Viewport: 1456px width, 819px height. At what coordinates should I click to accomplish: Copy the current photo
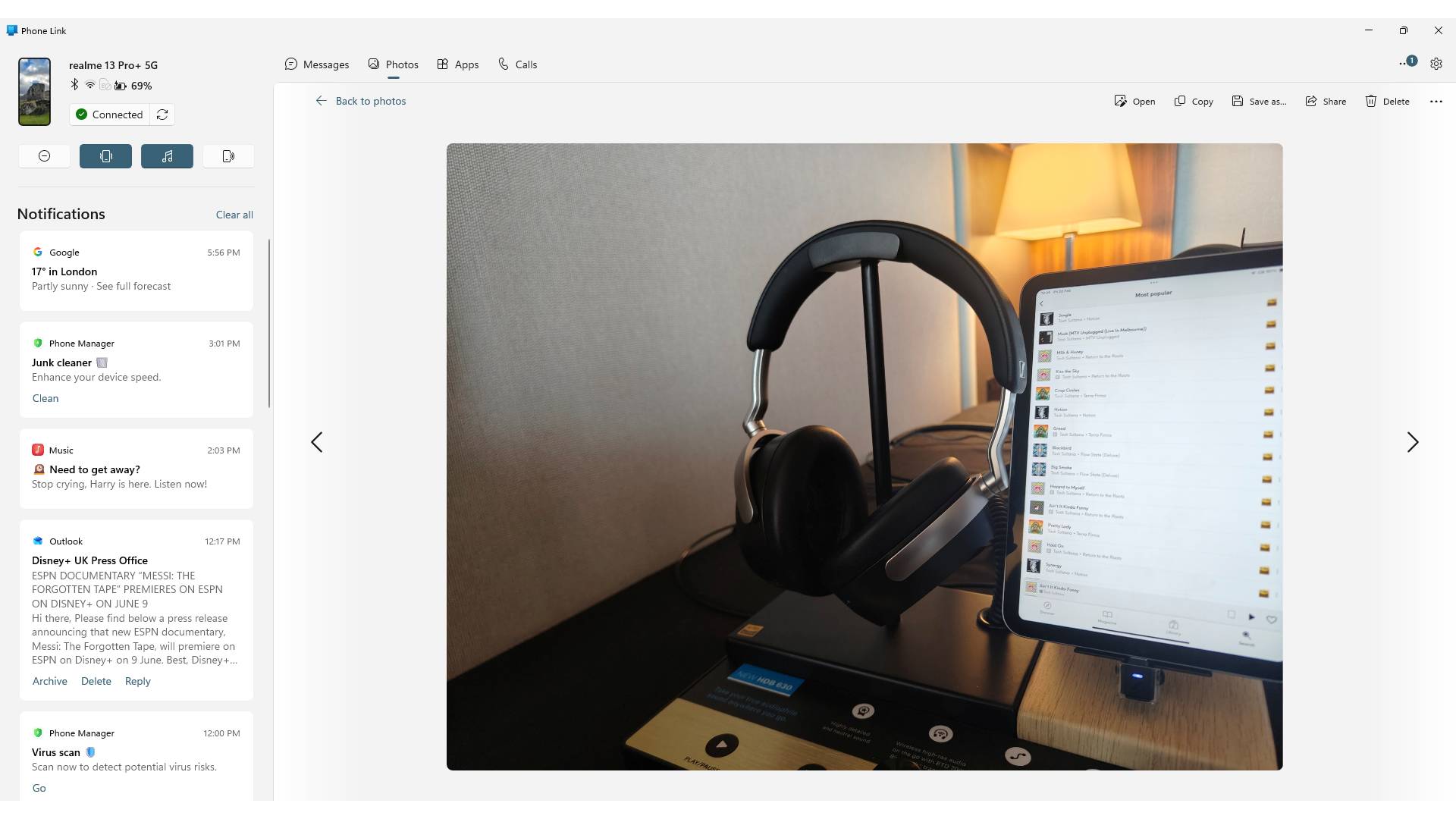(x=1194, y=101)
